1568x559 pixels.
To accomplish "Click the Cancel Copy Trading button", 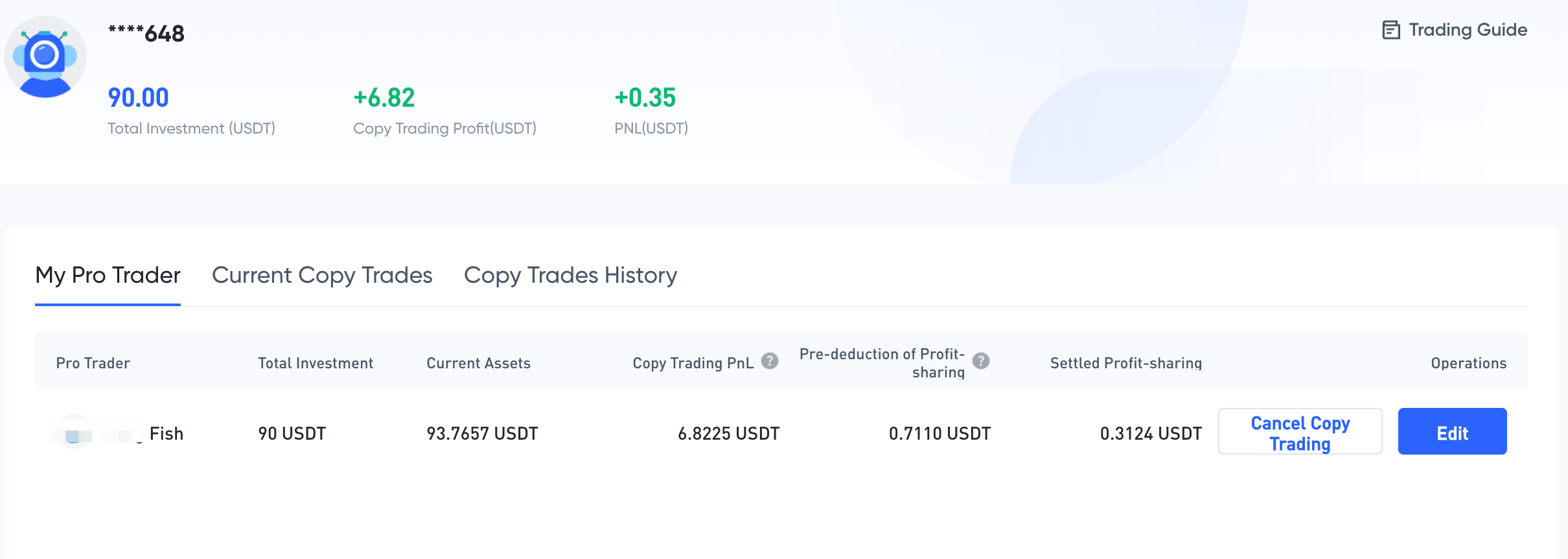I will point(1299,431).
